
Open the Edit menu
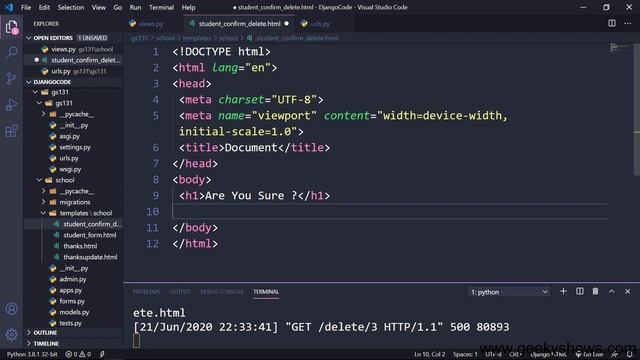(x=44, y=7)
